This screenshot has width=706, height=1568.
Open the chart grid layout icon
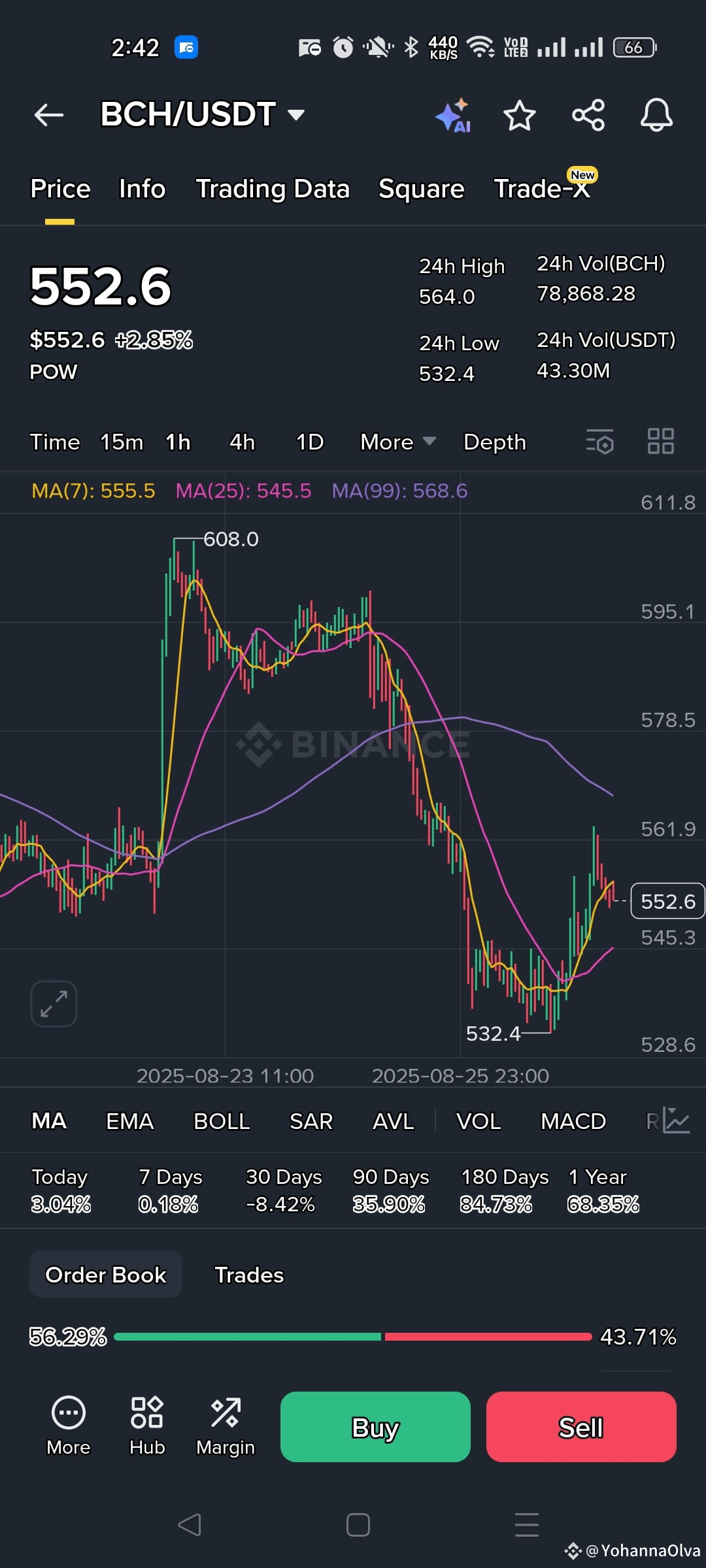point(661,441)
